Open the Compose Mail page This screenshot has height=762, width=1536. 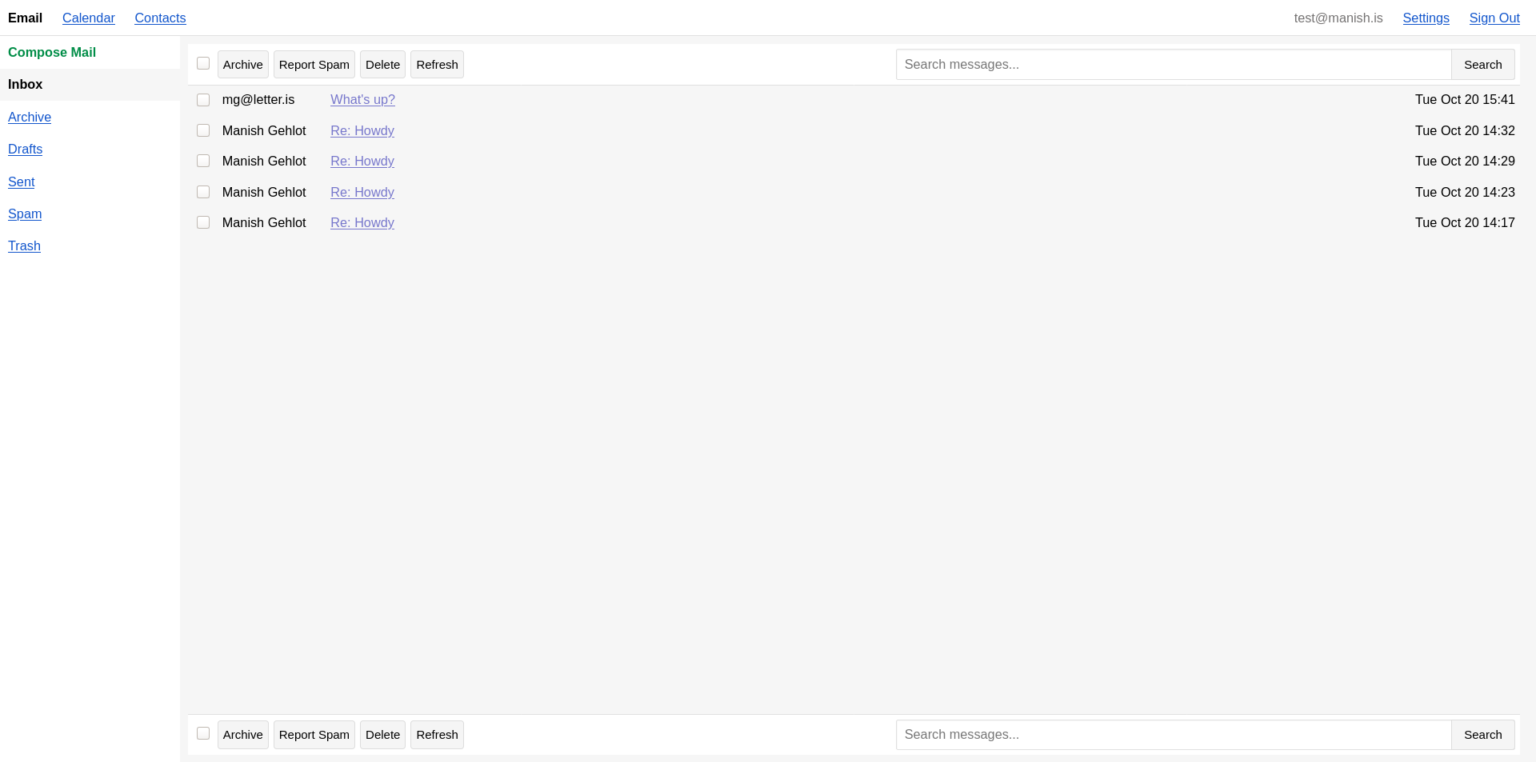point(51,52)
